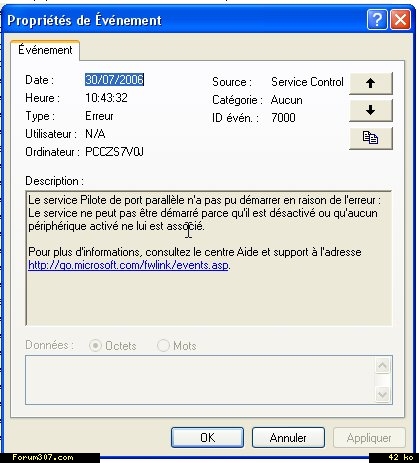Click the data box scroll down arrow
Screen dimensions: 419x463
(x=382, y=395)
